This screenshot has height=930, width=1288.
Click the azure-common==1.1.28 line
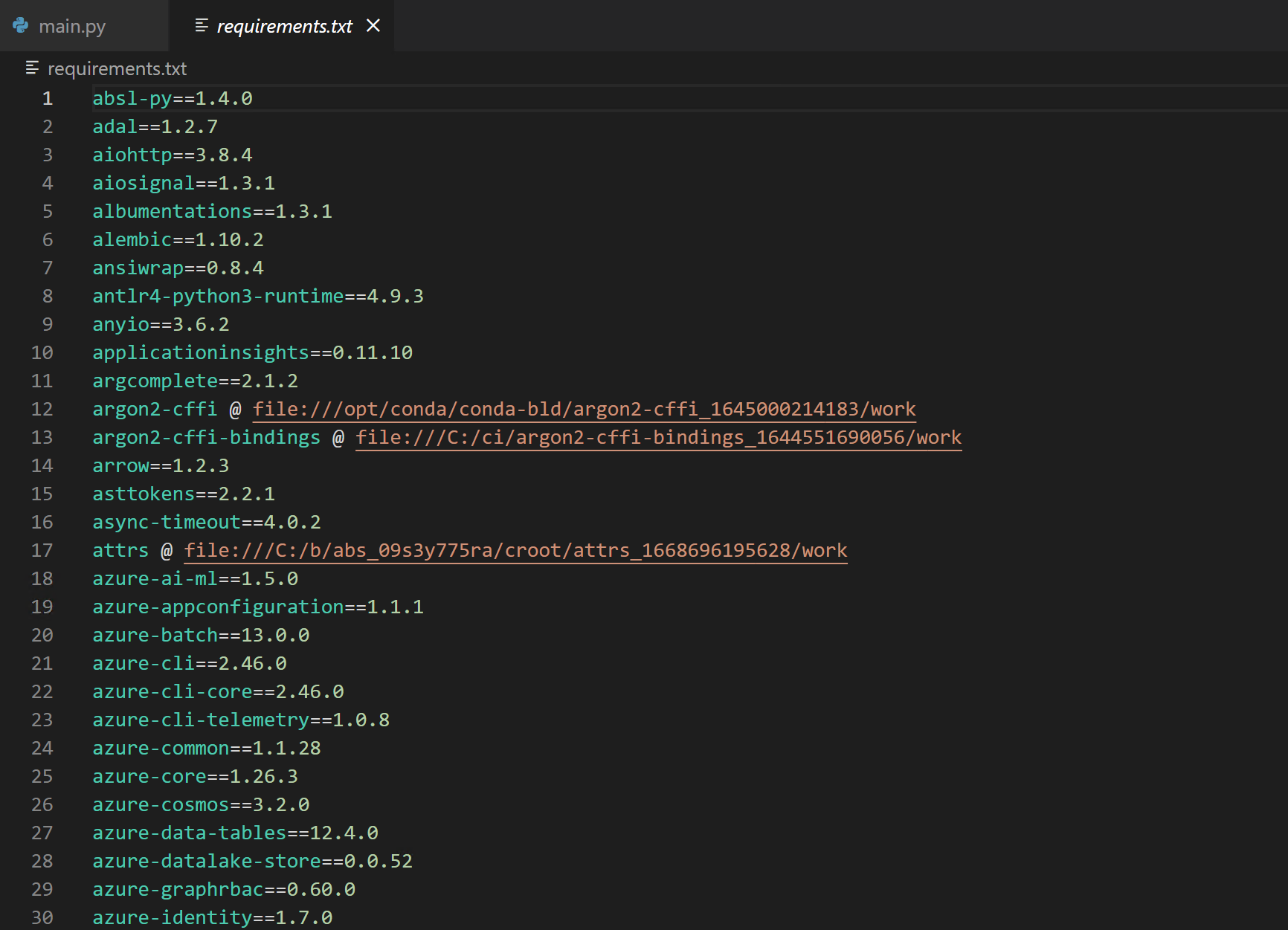tap(207, 748)
